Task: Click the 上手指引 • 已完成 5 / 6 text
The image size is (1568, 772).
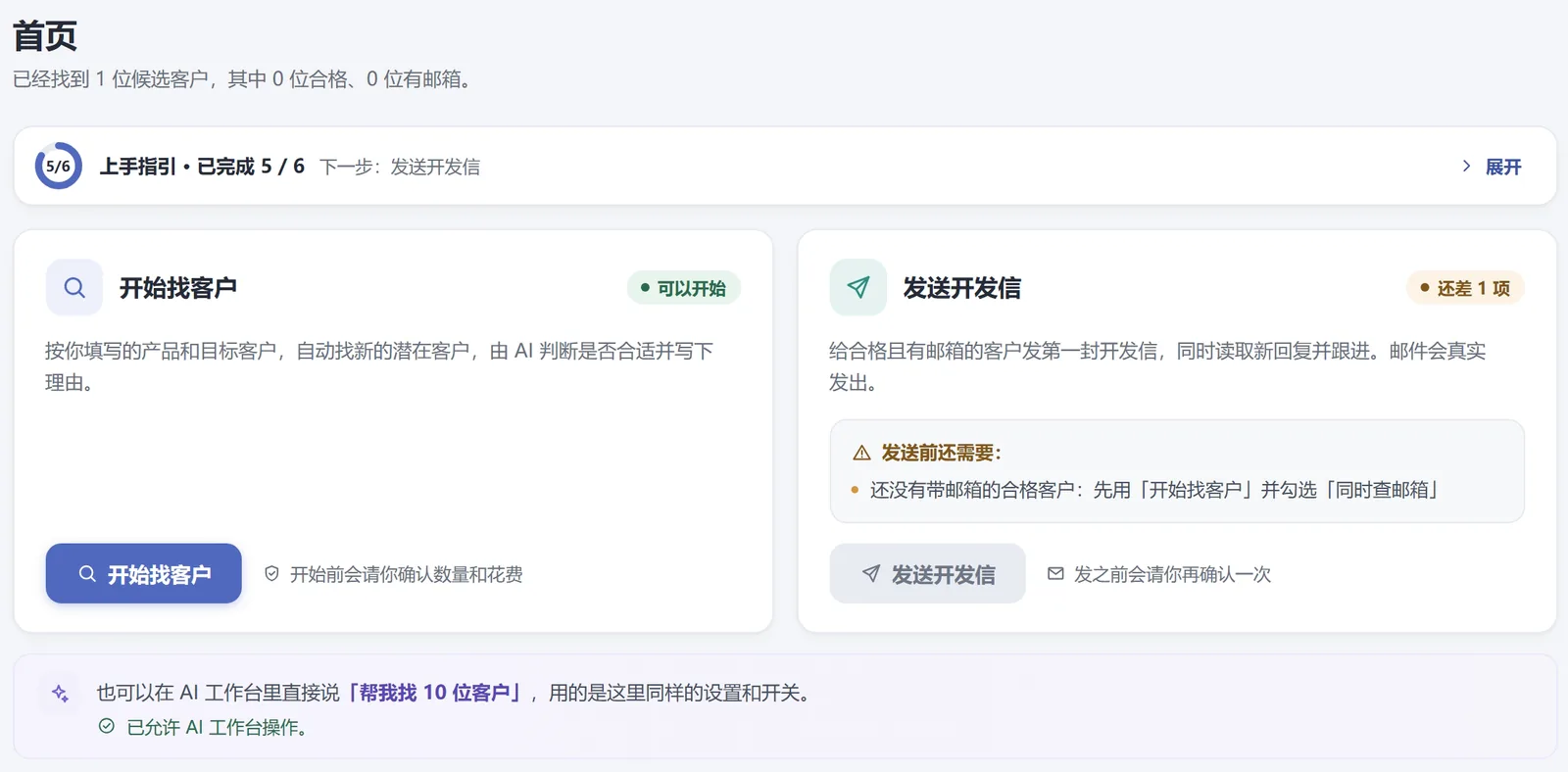Action: [x=202, y=167]
